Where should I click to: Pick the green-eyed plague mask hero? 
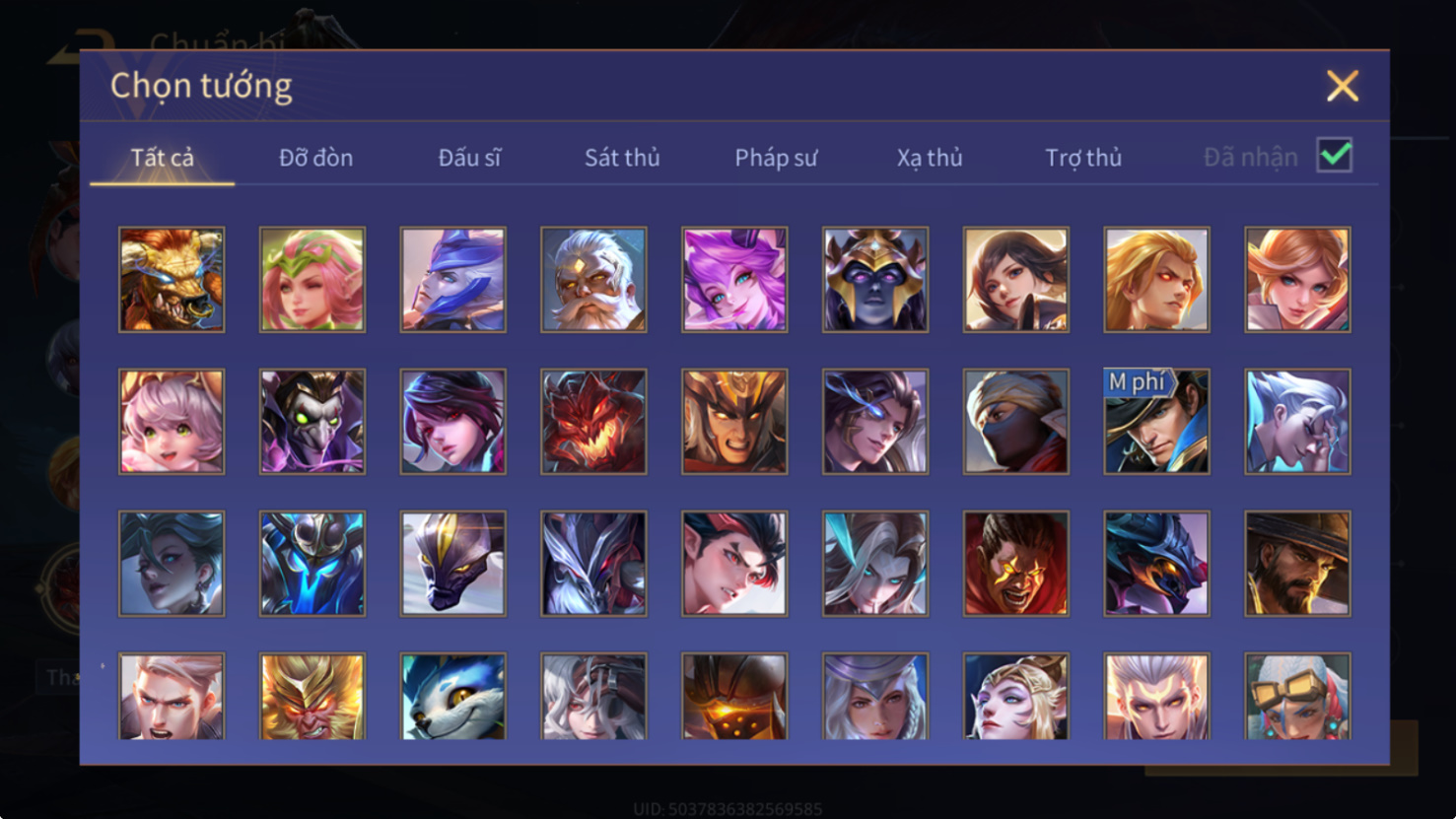[312, 422]
